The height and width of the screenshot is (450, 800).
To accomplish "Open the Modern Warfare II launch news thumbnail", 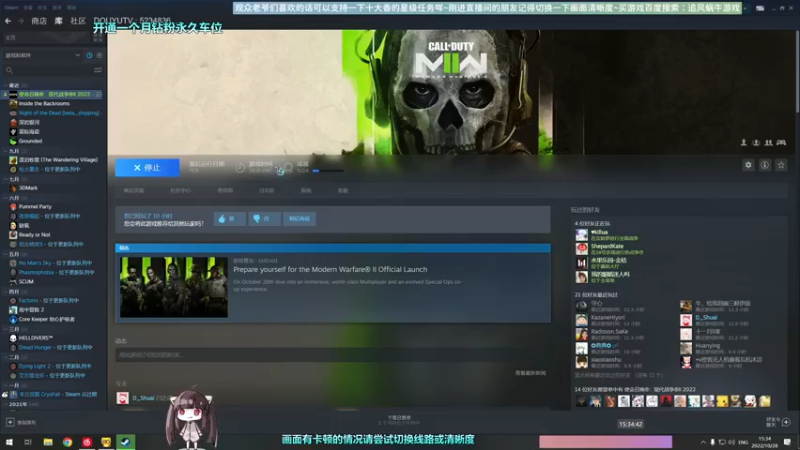I will tap(174, 287).
